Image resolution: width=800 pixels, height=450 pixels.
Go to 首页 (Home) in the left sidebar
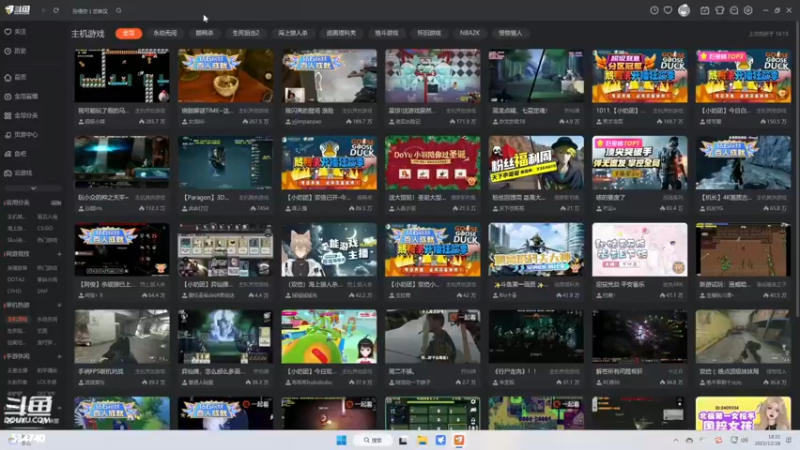point(16,77)
